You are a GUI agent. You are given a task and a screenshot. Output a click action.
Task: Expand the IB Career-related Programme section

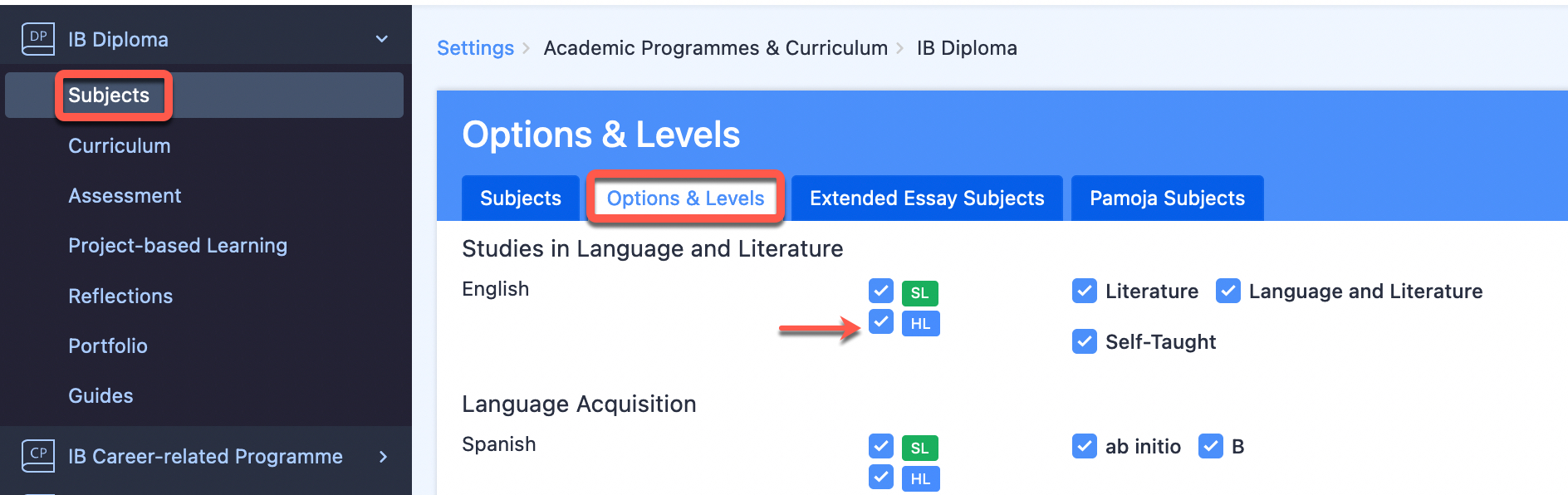tap(383, 456)
